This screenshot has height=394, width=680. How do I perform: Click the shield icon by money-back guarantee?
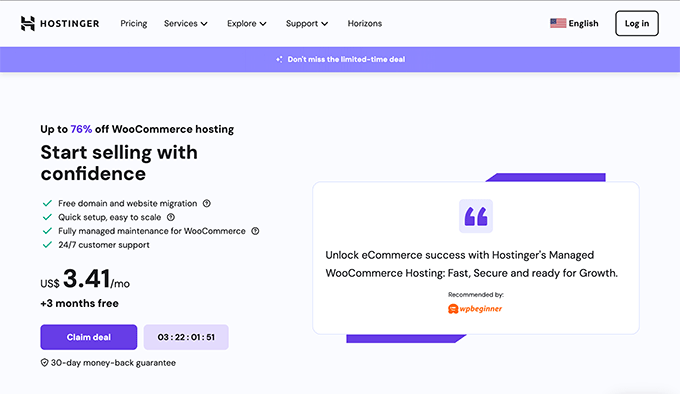coord(44,363)
